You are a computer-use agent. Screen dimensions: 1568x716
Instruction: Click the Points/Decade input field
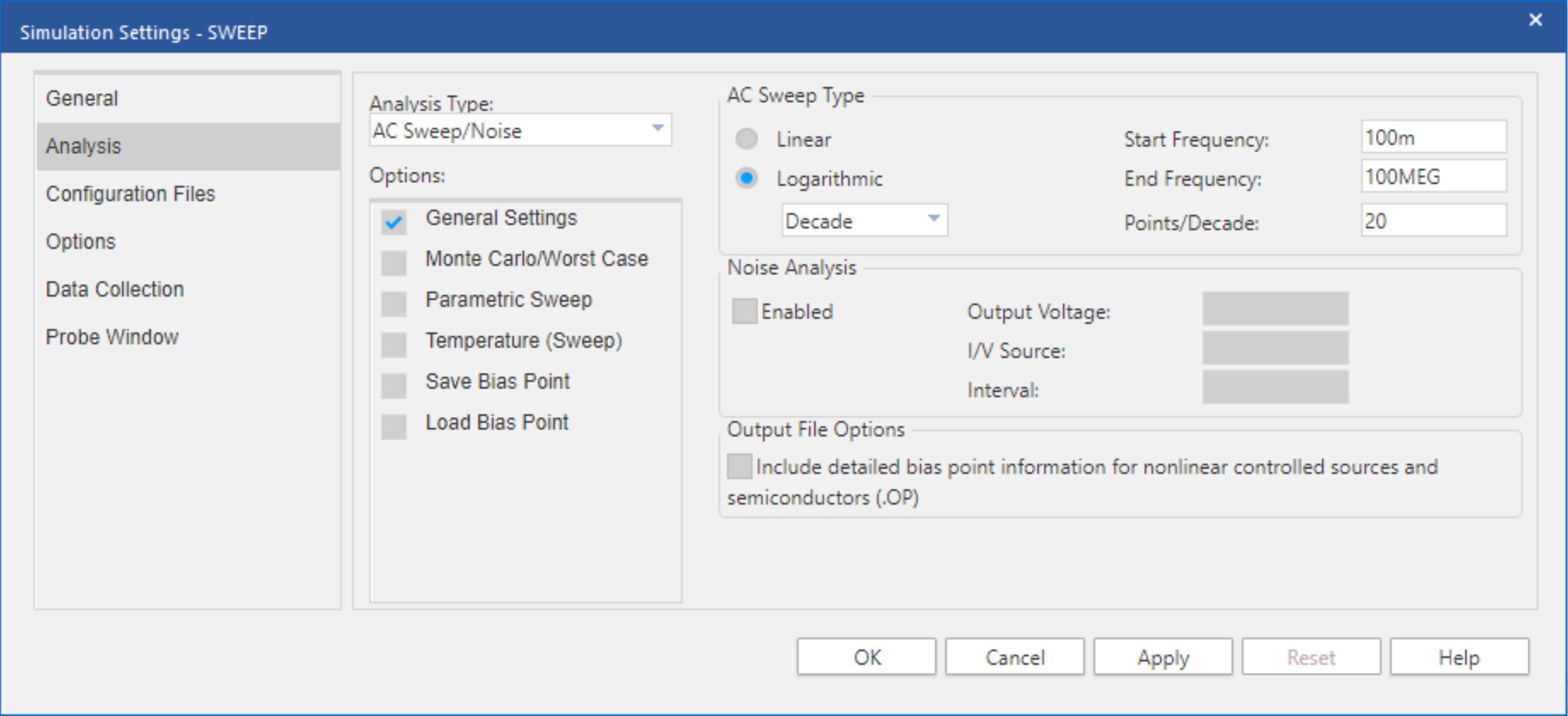click(1433, 221)
